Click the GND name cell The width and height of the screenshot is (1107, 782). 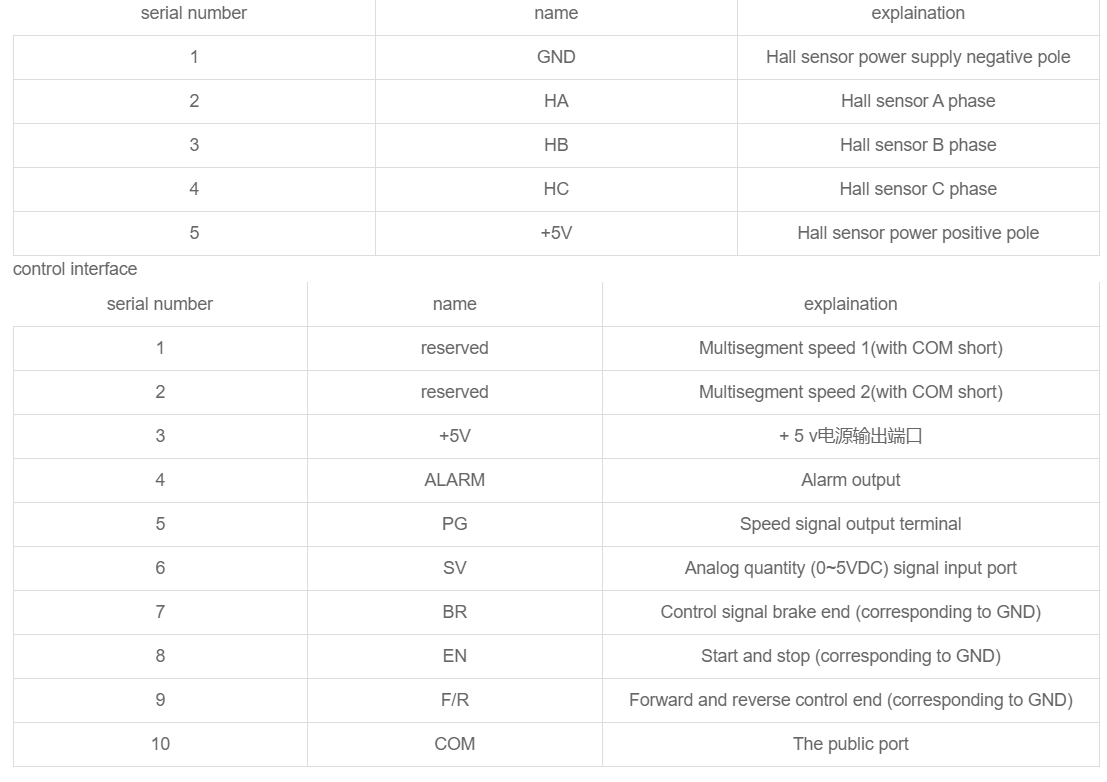tap(556, 57)
